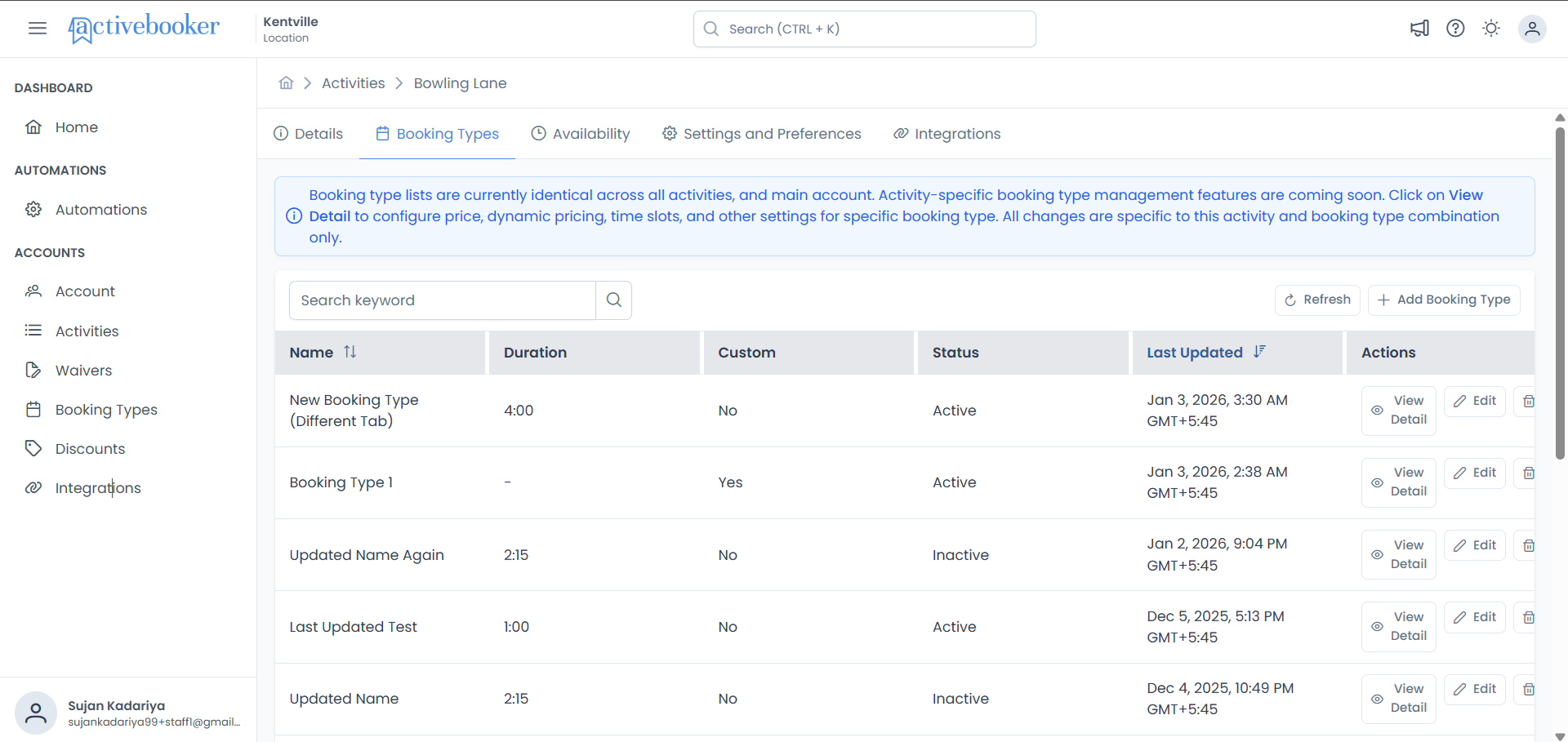Sort by Last Updated column icon
Image resolution: width=1568 pixels, height=742 pixels.
click(1259, 352)
